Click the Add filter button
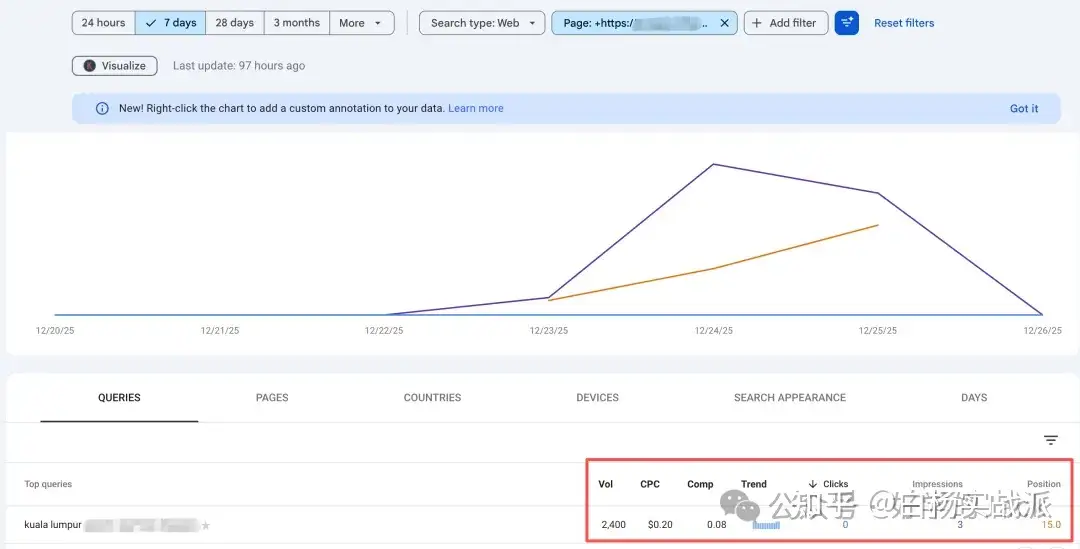Screen dimensions: 1080x549 click(785, 23)
